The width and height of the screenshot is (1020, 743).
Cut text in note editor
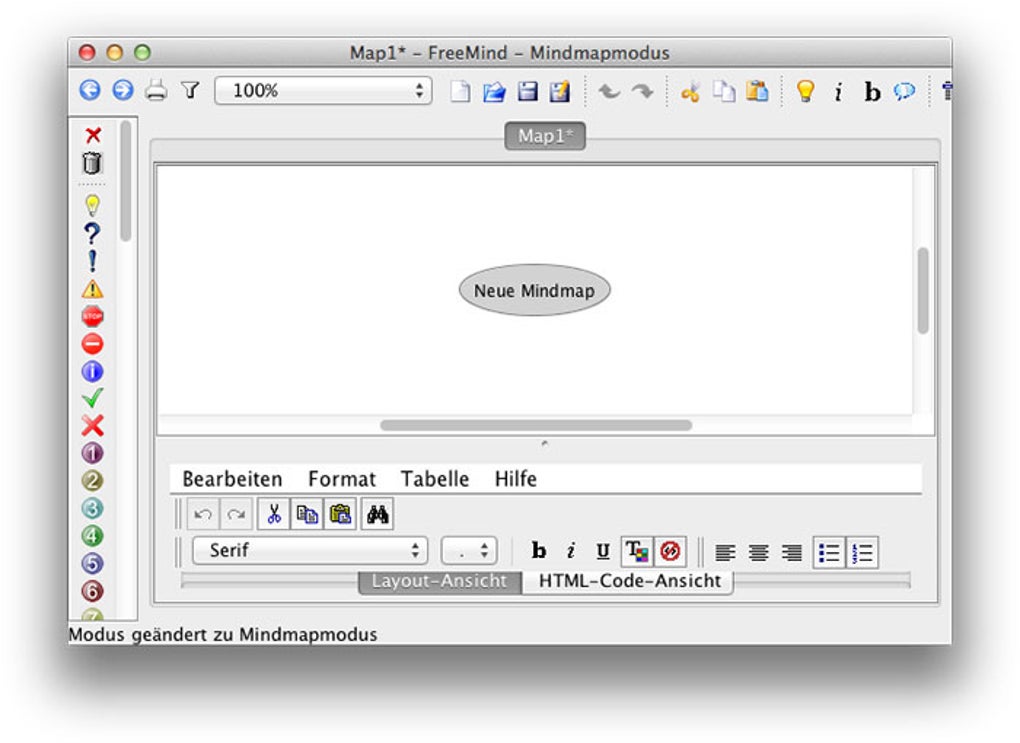coord(274,515)
